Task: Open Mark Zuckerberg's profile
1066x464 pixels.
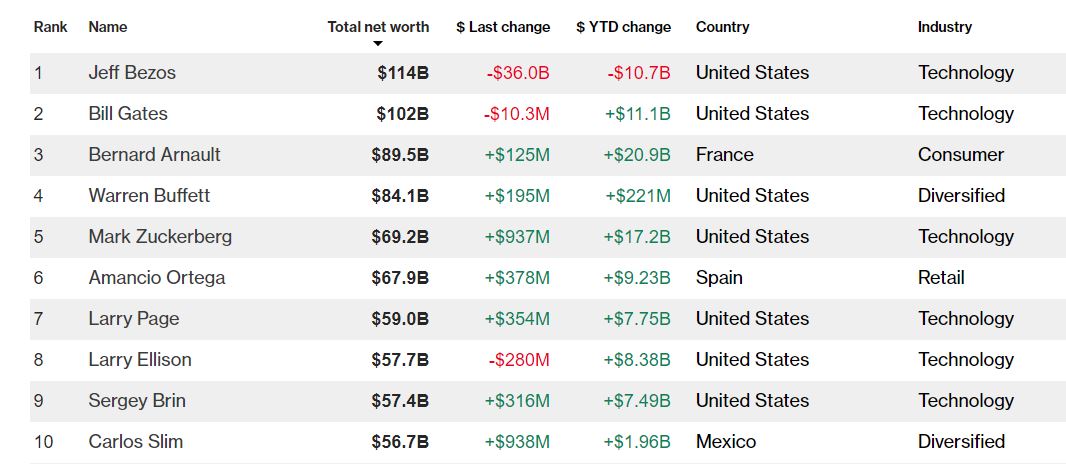Action: [160, 237]
